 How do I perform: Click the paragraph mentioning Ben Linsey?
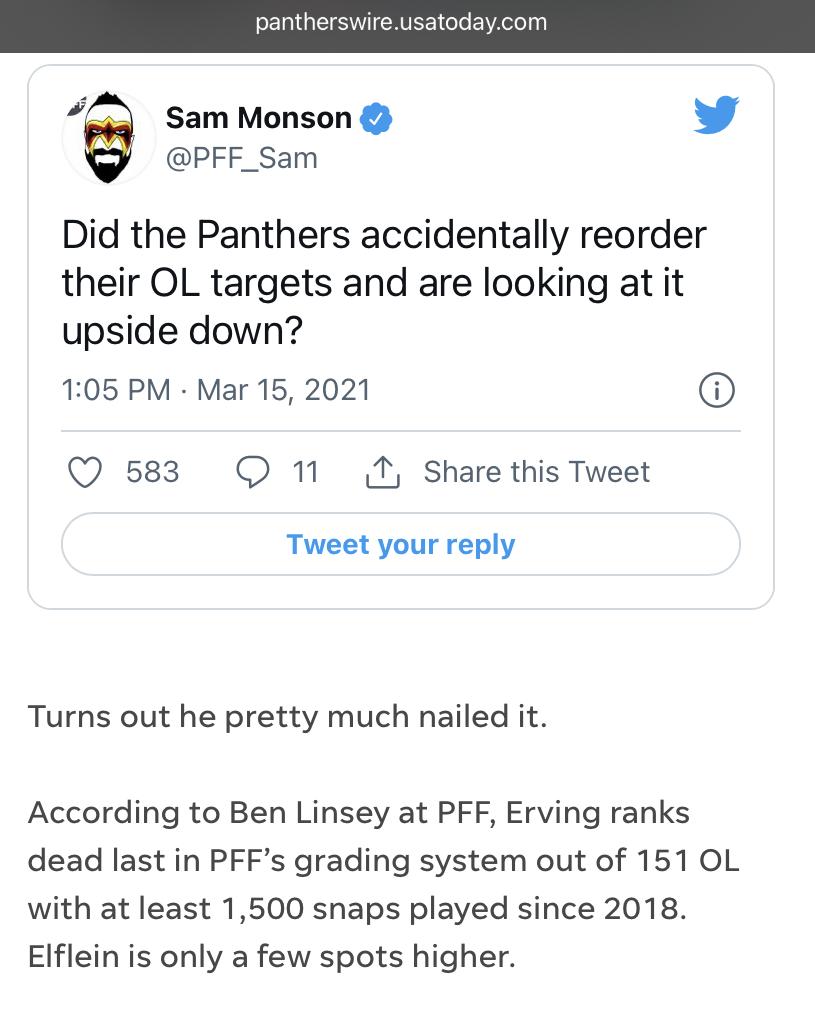pos(384,884)
